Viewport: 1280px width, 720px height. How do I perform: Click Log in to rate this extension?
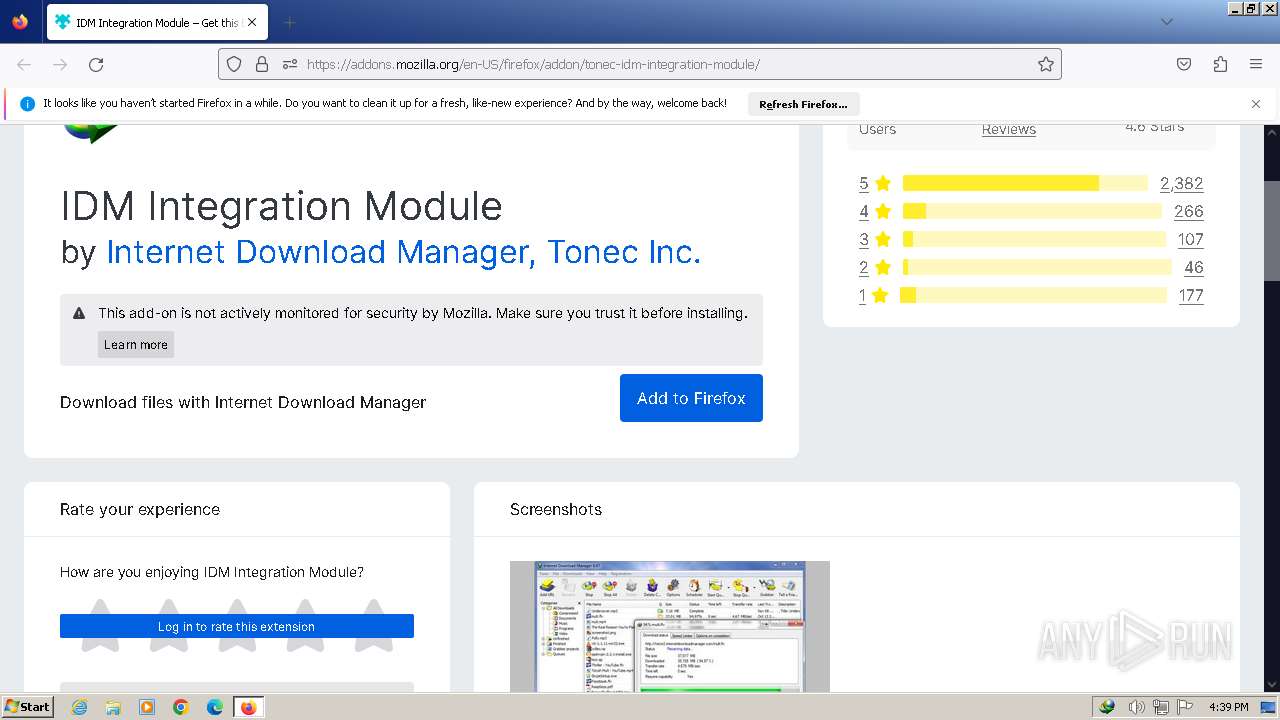pyautogui.click(x=237, y=626)
